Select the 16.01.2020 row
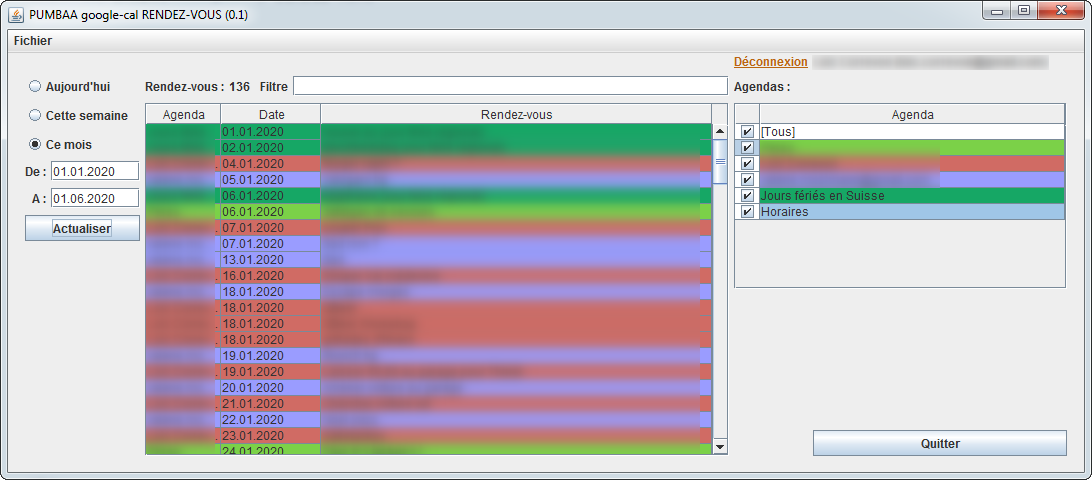This screenshot has height=480, width=1092. point(429,276)
